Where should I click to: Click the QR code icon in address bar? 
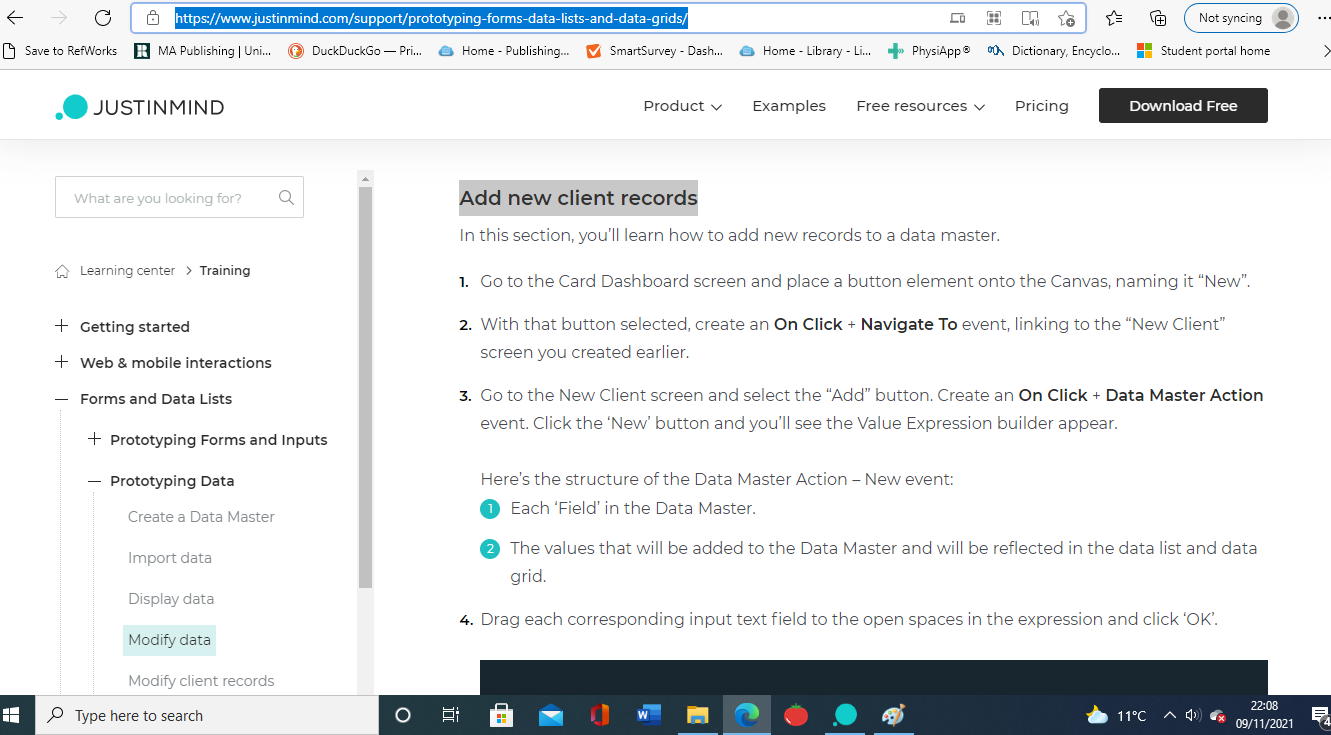994,18
